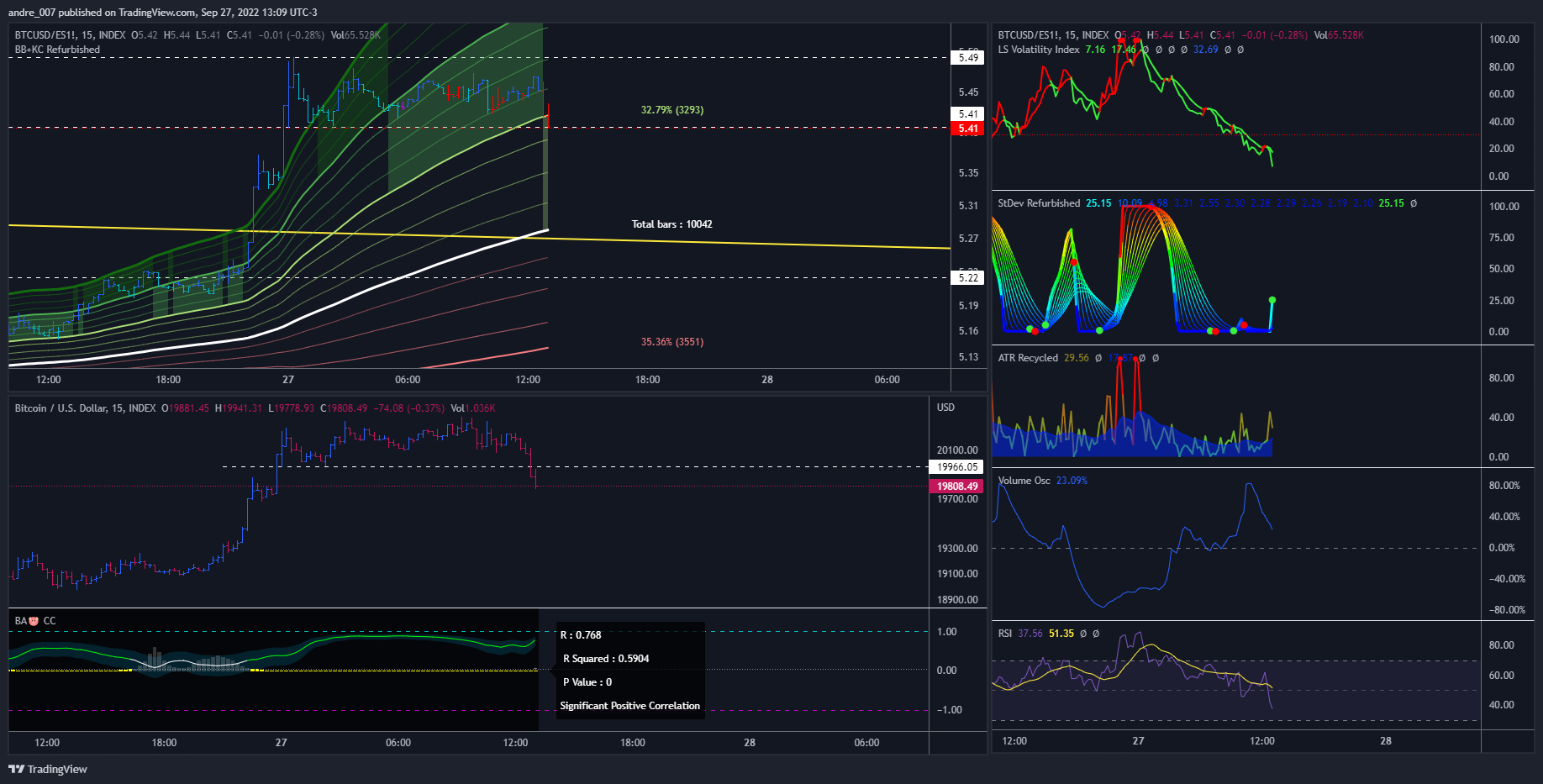1543x784 pixels.
Task: Click the 5.49 price label on the axis
Action: point(968,58)
